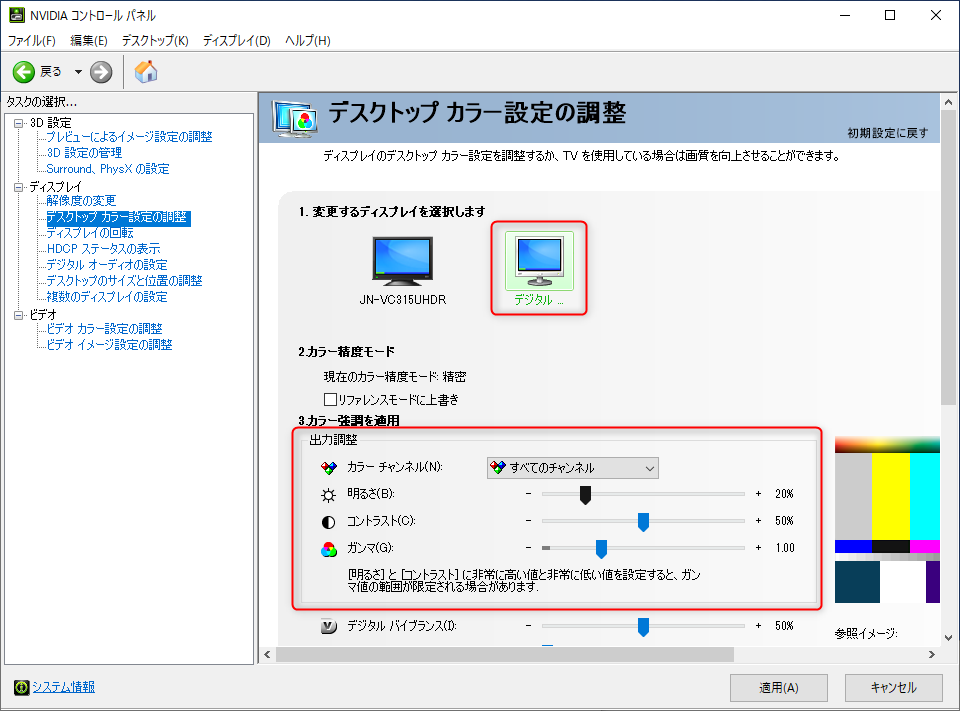
Task: Click the ガンマ color circles icon
Action: tap(329, 549)
